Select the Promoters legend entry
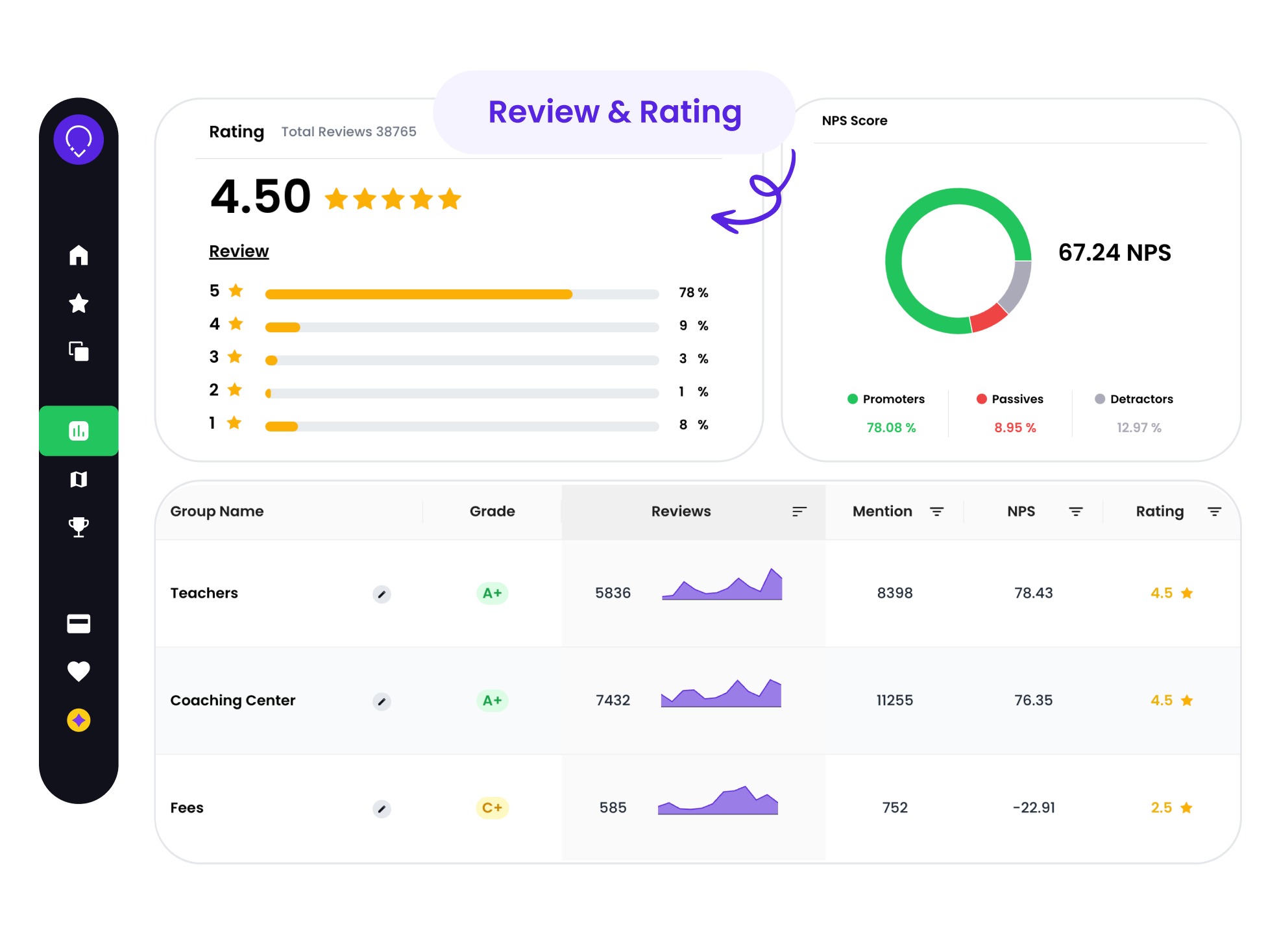Screen dimensions: 1279x952 (x=886, y=399)
